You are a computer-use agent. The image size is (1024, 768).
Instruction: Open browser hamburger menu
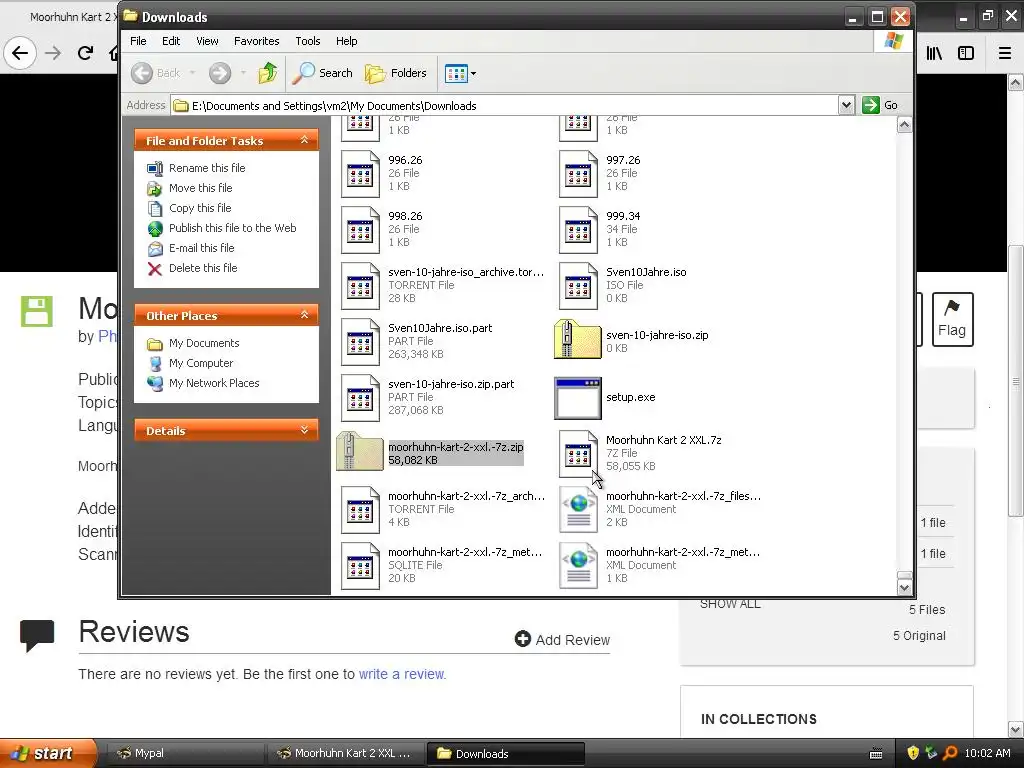pyautogui.click(x=1004, y=53)
